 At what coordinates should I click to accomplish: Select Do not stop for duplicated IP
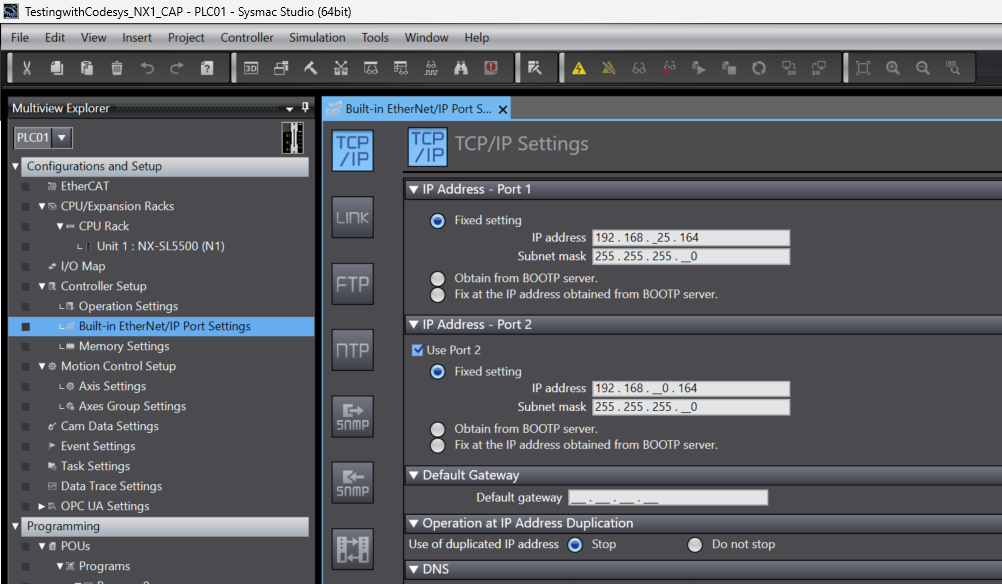[x=695, y=545]
